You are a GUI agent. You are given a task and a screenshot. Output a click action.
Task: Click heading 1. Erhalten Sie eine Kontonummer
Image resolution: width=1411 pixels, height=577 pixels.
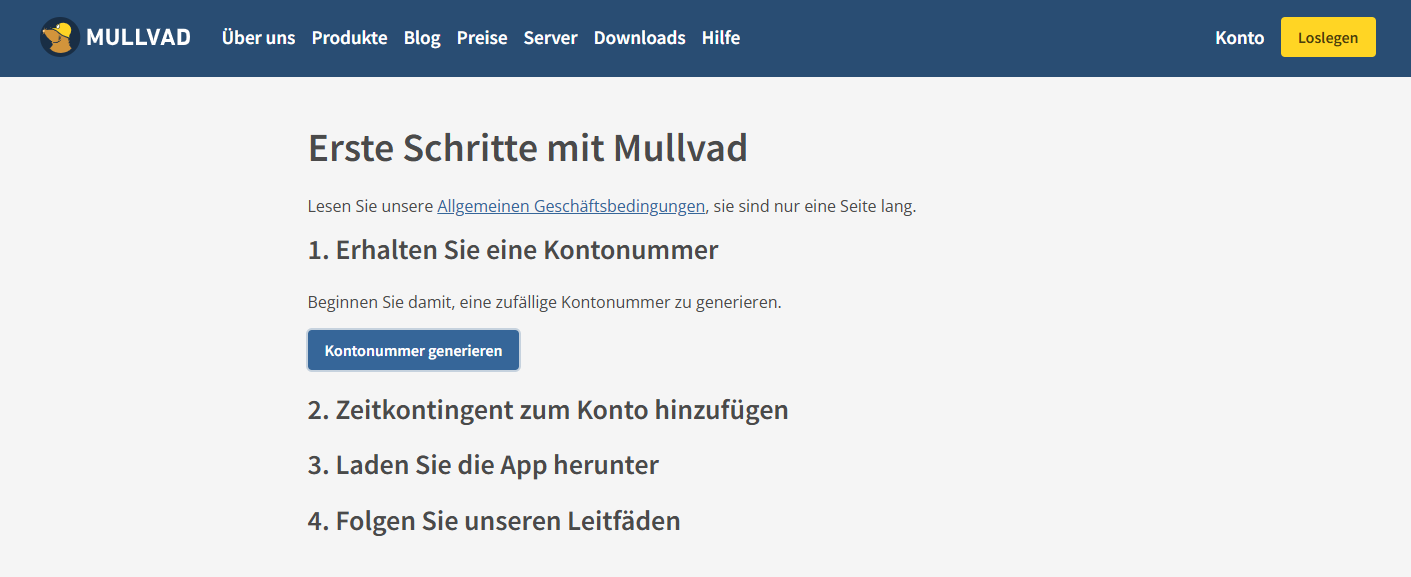pos(513,250)
